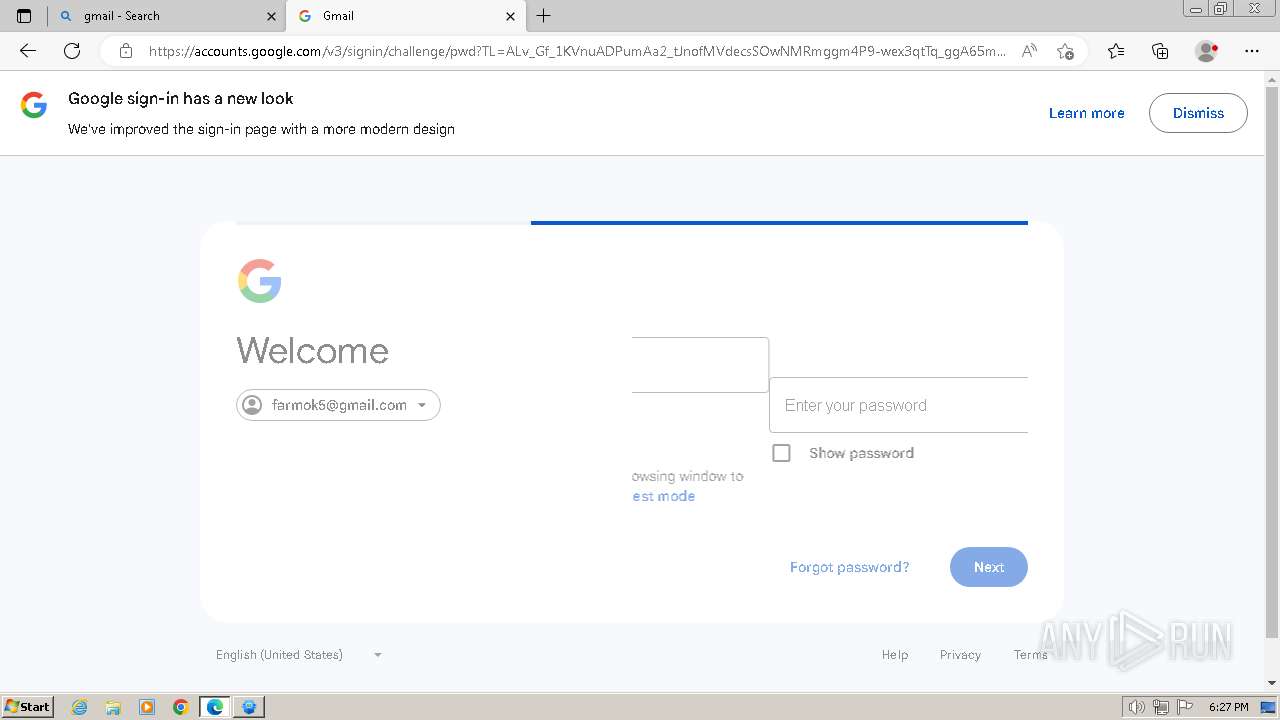Image resolution: width=1280 pixels, height=720 pixels.
Task: Close the Gmail tab
Action: [511, 16]
